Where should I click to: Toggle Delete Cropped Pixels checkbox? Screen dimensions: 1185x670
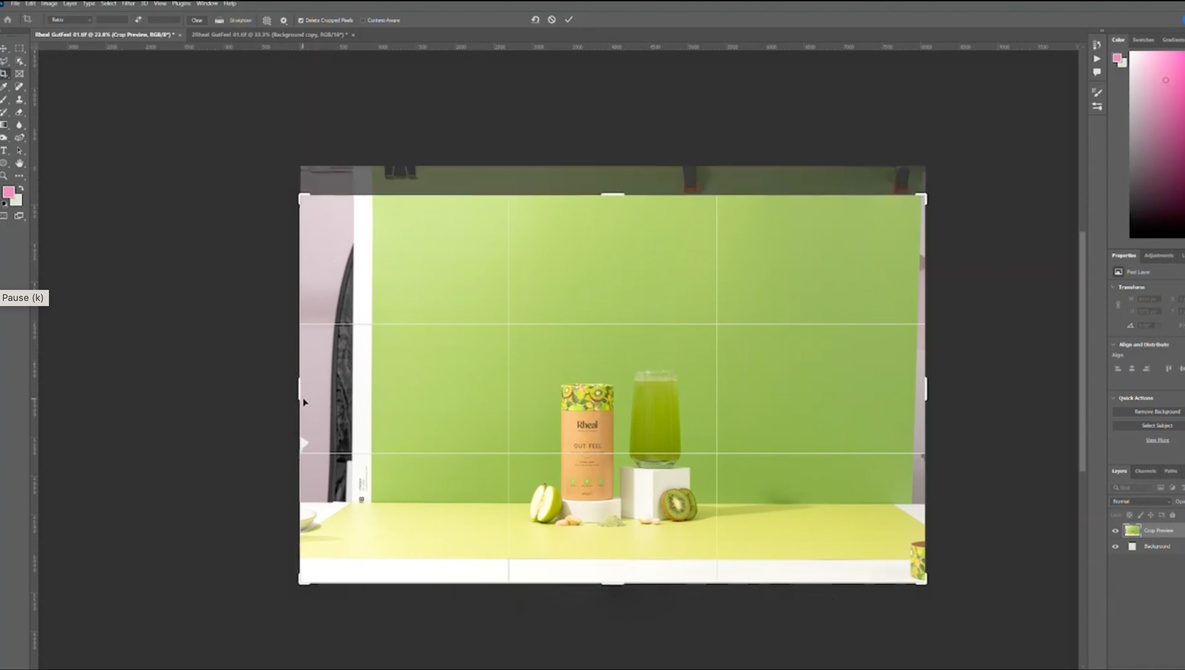pyautogui.click(x=300, y=20)
